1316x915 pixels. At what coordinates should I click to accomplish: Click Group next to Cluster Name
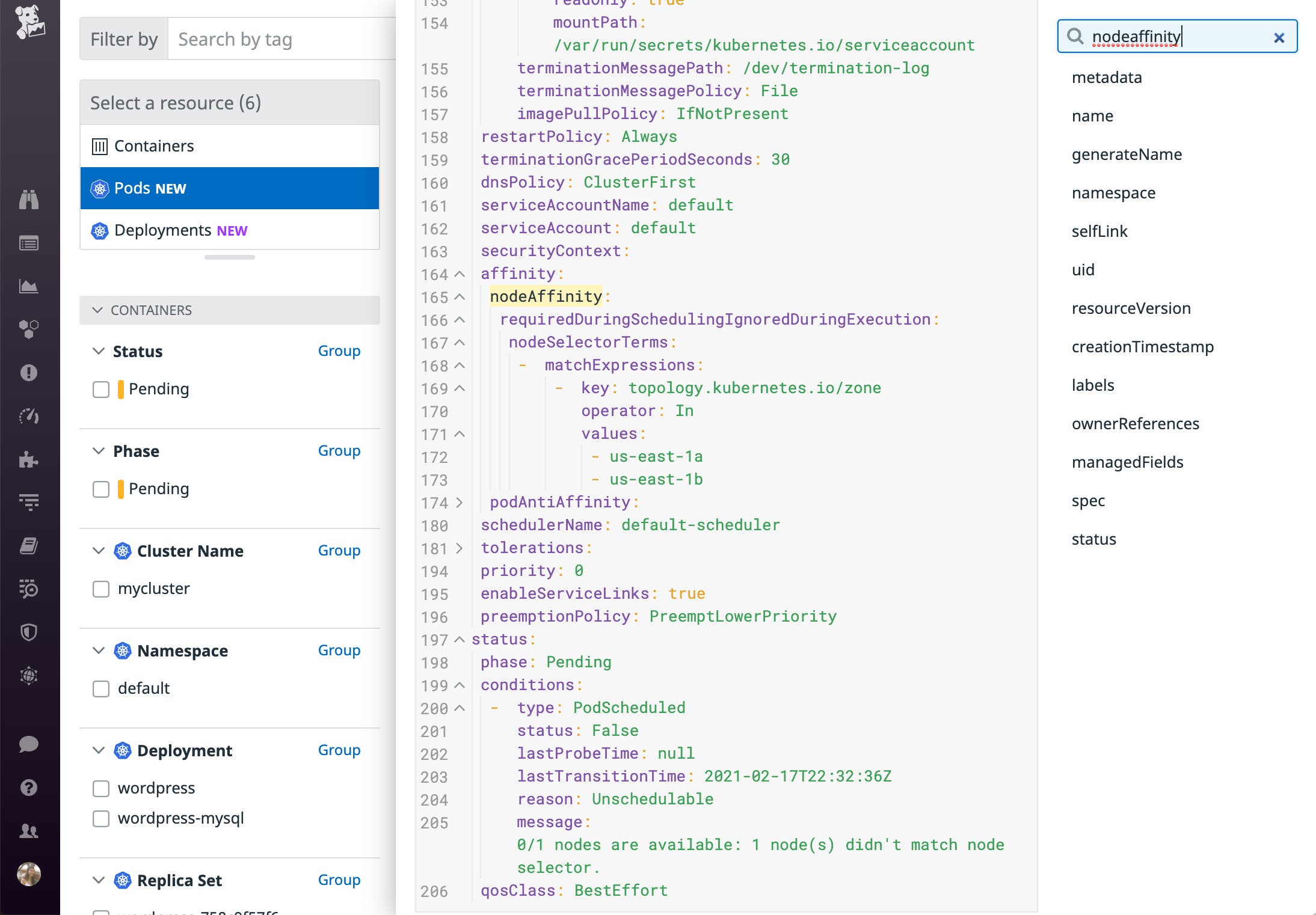coord(339,550)
